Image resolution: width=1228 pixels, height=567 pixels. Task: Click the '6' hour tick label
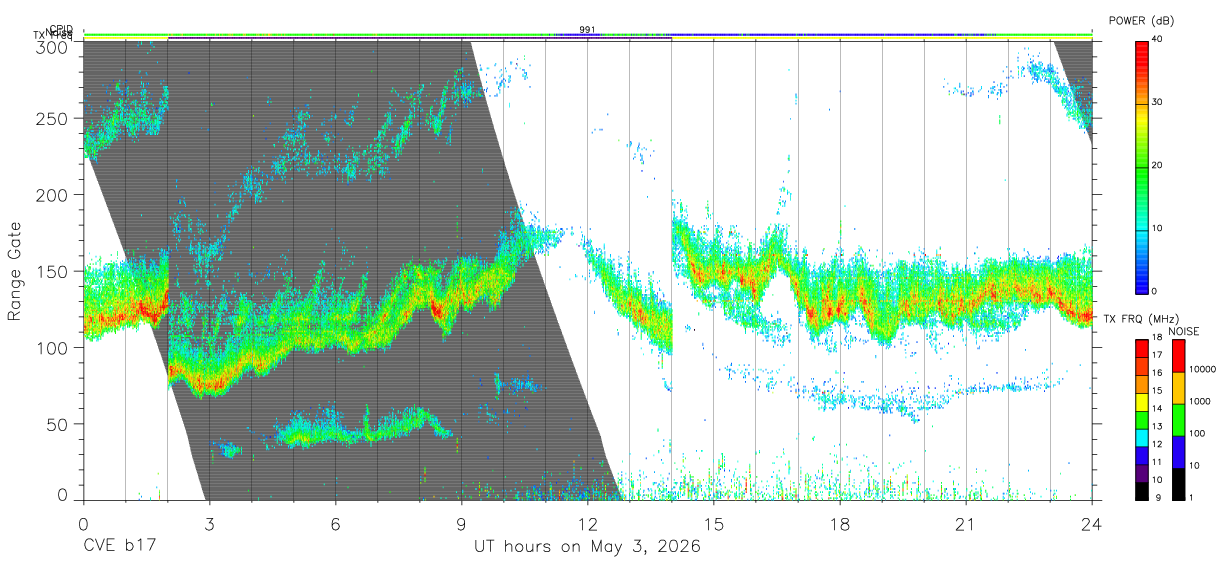[335, 525]
